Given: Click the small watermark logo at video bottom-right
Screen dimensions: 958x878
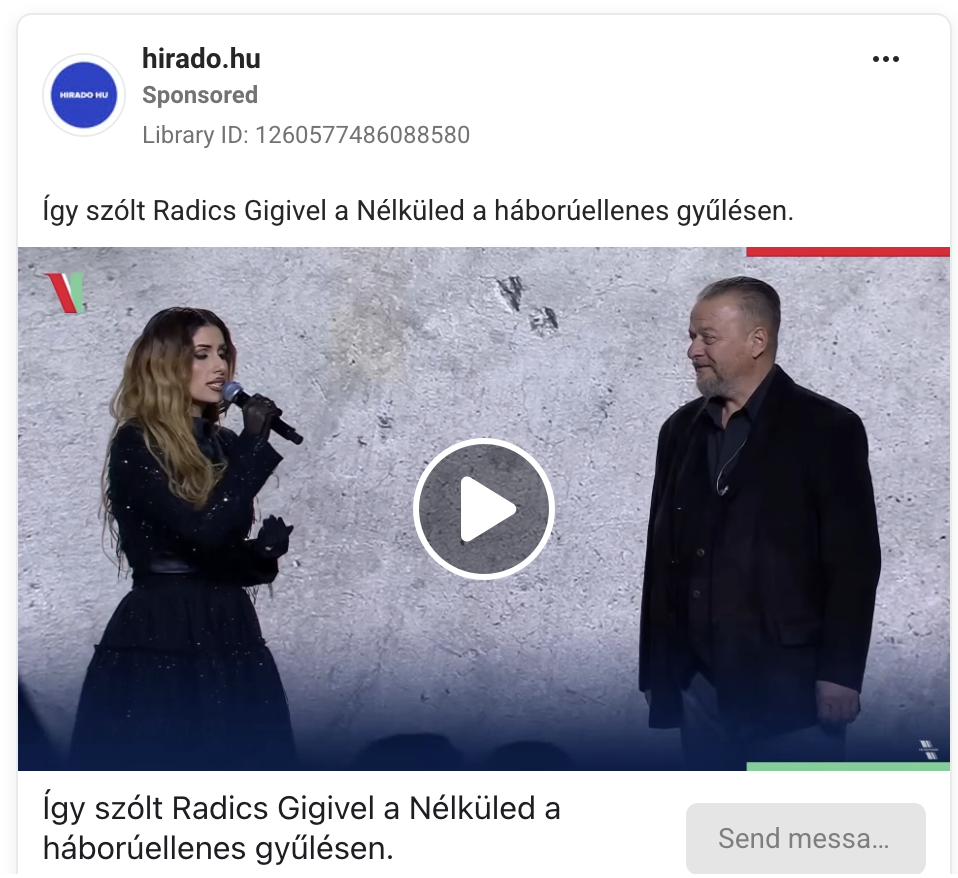Looking at the screenshot, I should click(x=928, y=749).
